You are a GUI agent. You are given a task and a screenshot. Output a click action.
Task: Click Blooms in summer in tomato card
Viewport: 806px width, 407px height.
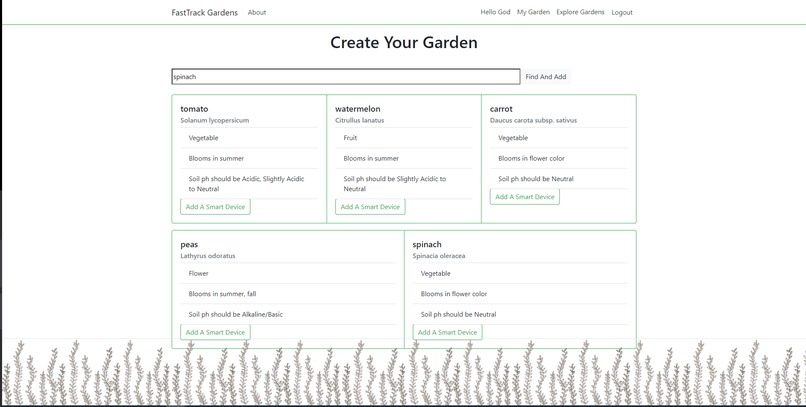[249, 158]
